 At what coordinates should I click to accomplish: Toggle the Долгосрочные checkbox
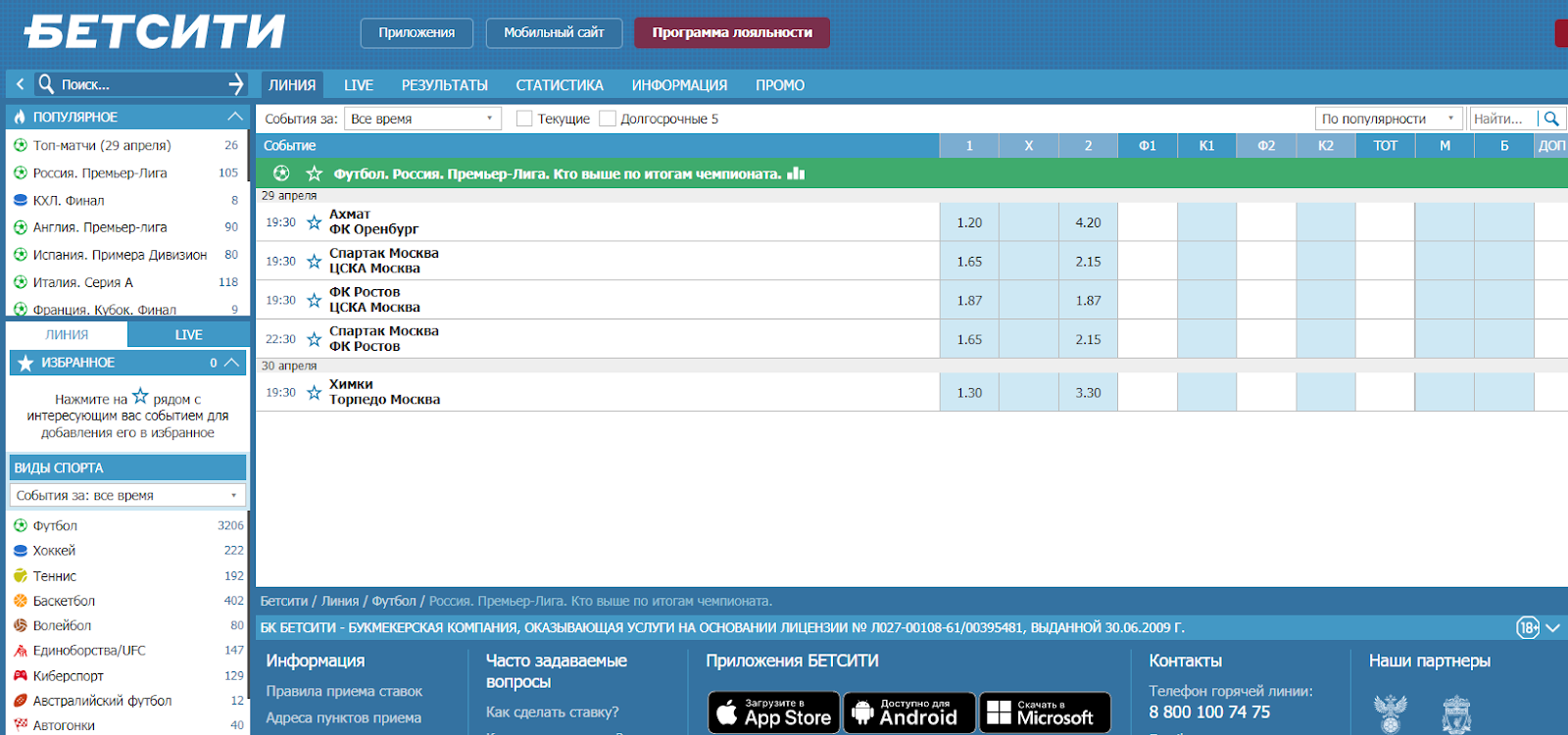(x=608, y=119)
